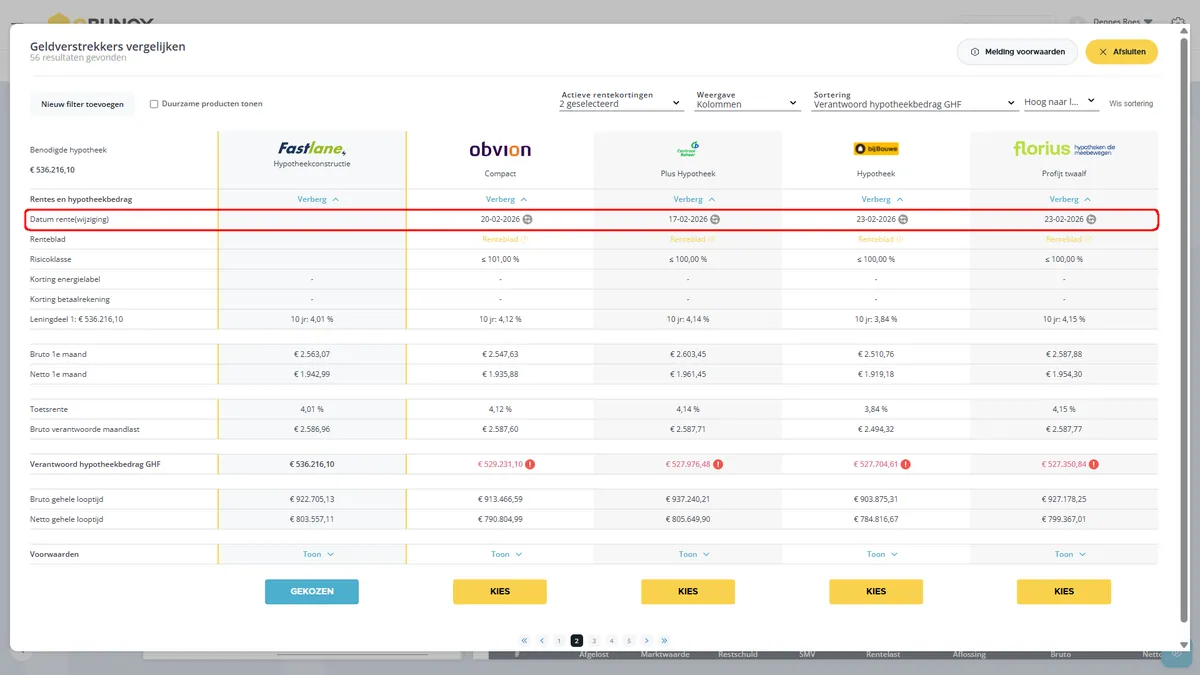Screen dimensions: 1200x675
Task: Collapse the Obvion column with Verberg
Action: pos(506,199)
